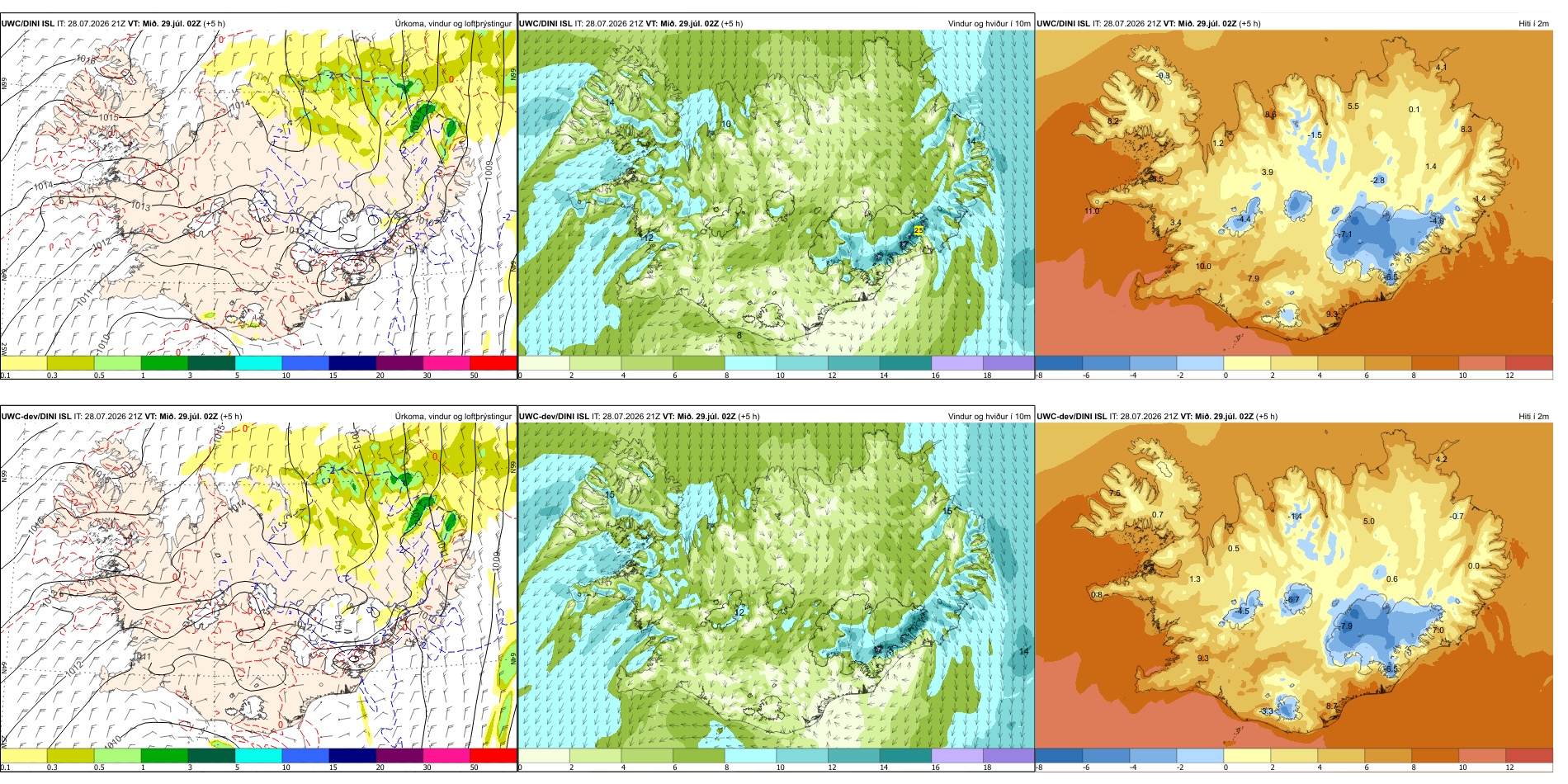The image size is (1568, 784).
Task: Click the 5.0 temperature value on UWC-dev map
Action: pos(1368,522)
